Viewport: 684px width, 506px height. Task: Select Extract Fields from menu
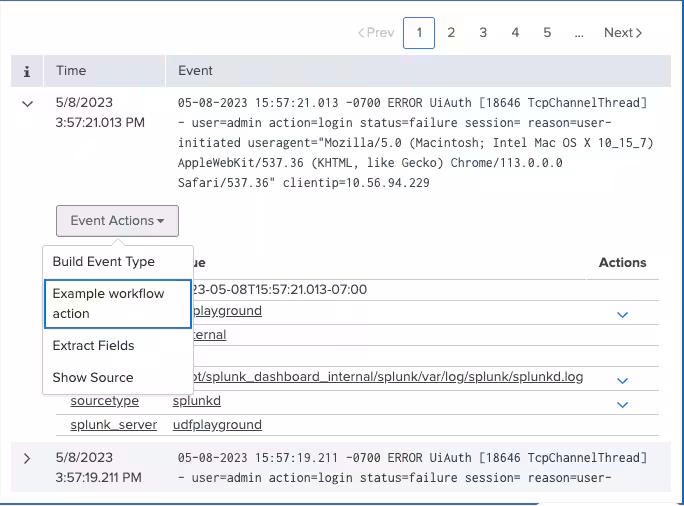tap(93, 345)
